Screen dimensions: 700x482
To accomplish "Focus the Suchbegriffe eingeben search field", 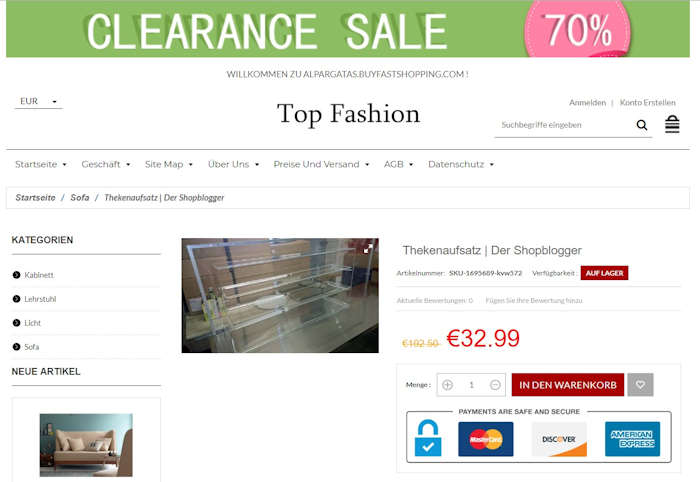I will coord(564,125).
